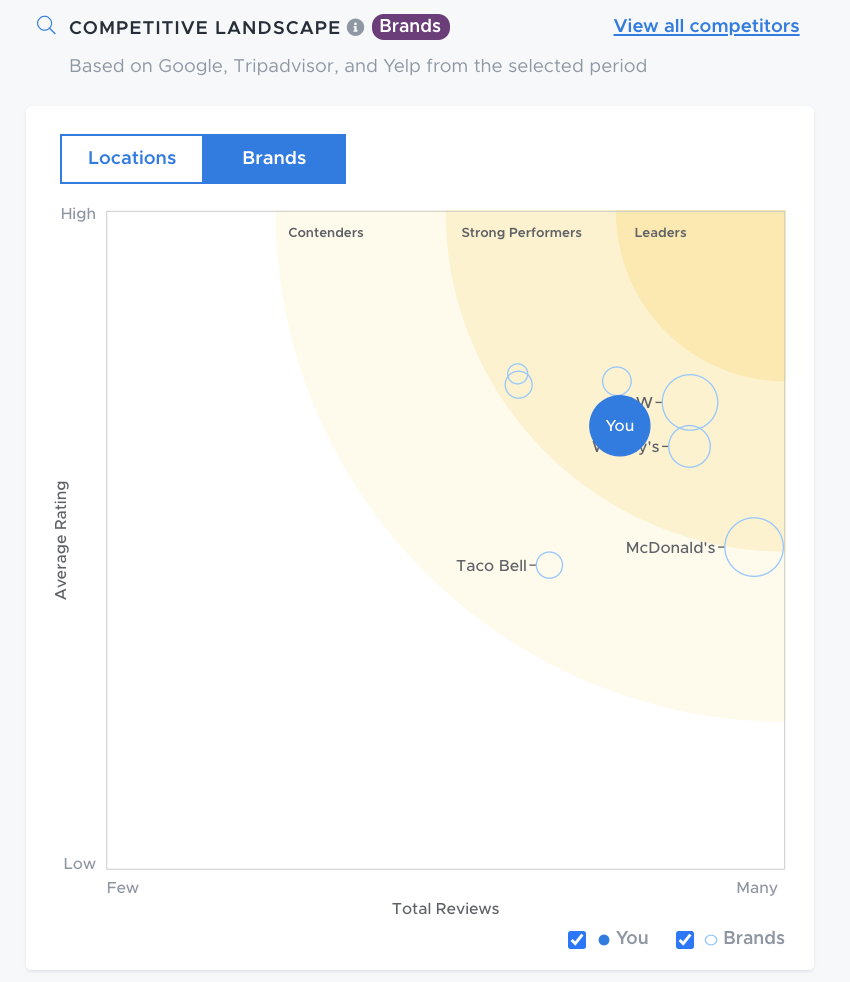
Task: Toggle the Brands legend checkbox
Action: 685,939
